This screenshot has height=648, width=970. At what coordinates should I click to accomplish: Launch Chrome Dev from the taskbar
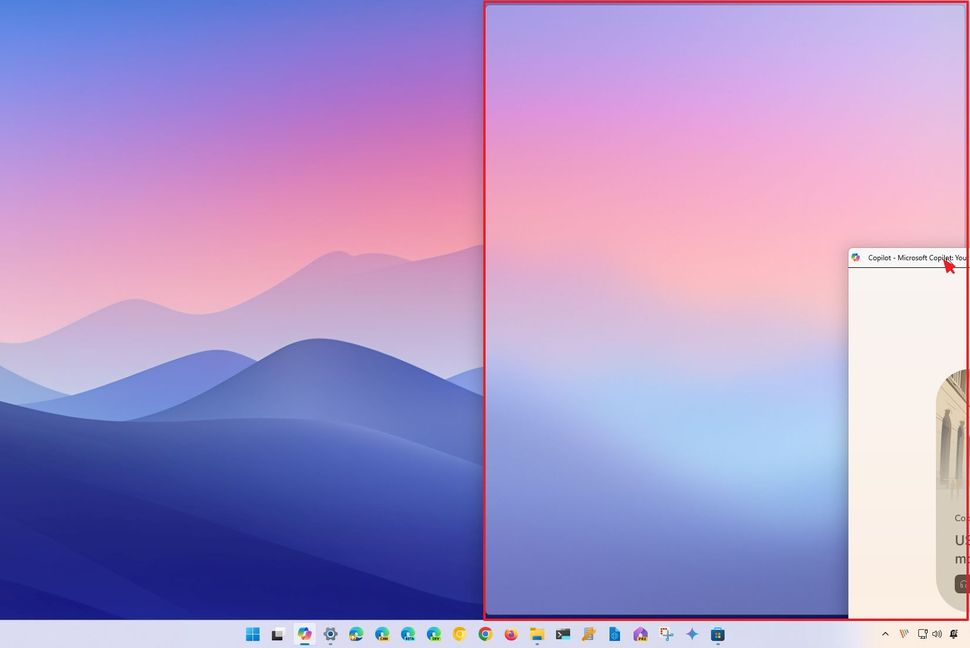[x=433, y=633]
